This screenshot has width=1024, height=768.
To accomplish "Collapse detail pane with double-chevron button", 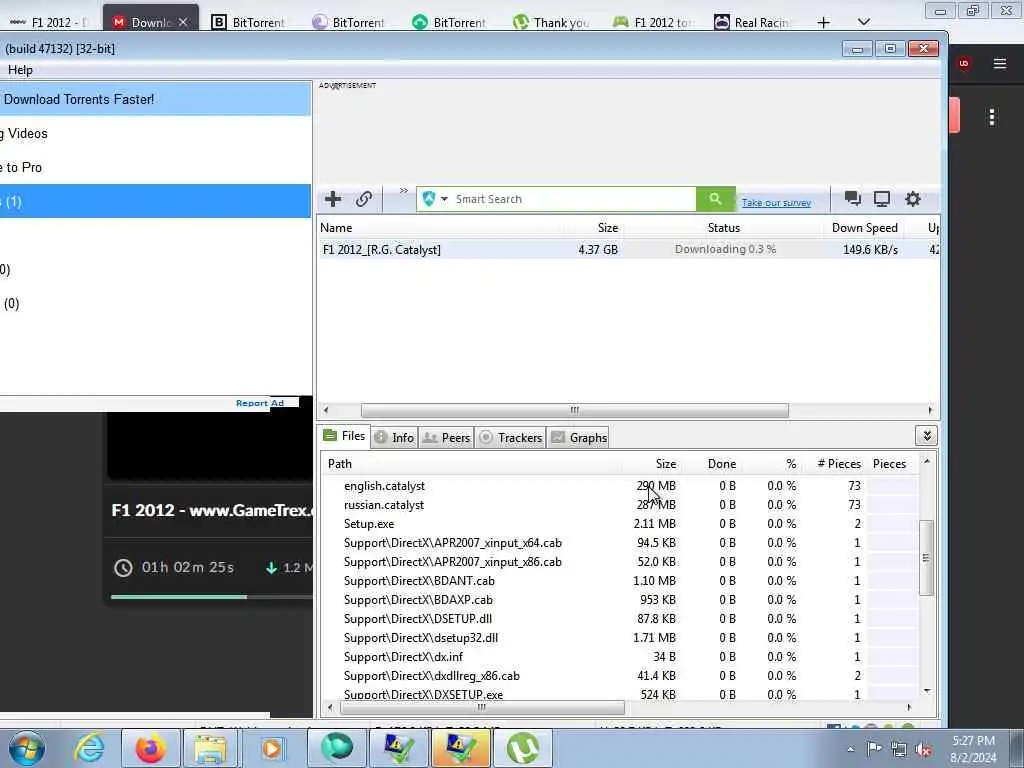I will (x=926, y=436).
